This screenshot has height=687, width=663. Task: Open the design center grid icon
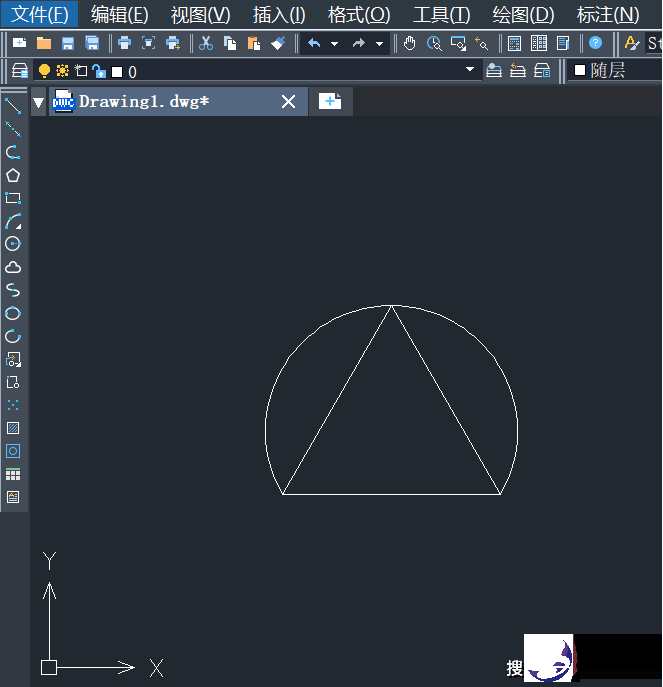(539, 43)
